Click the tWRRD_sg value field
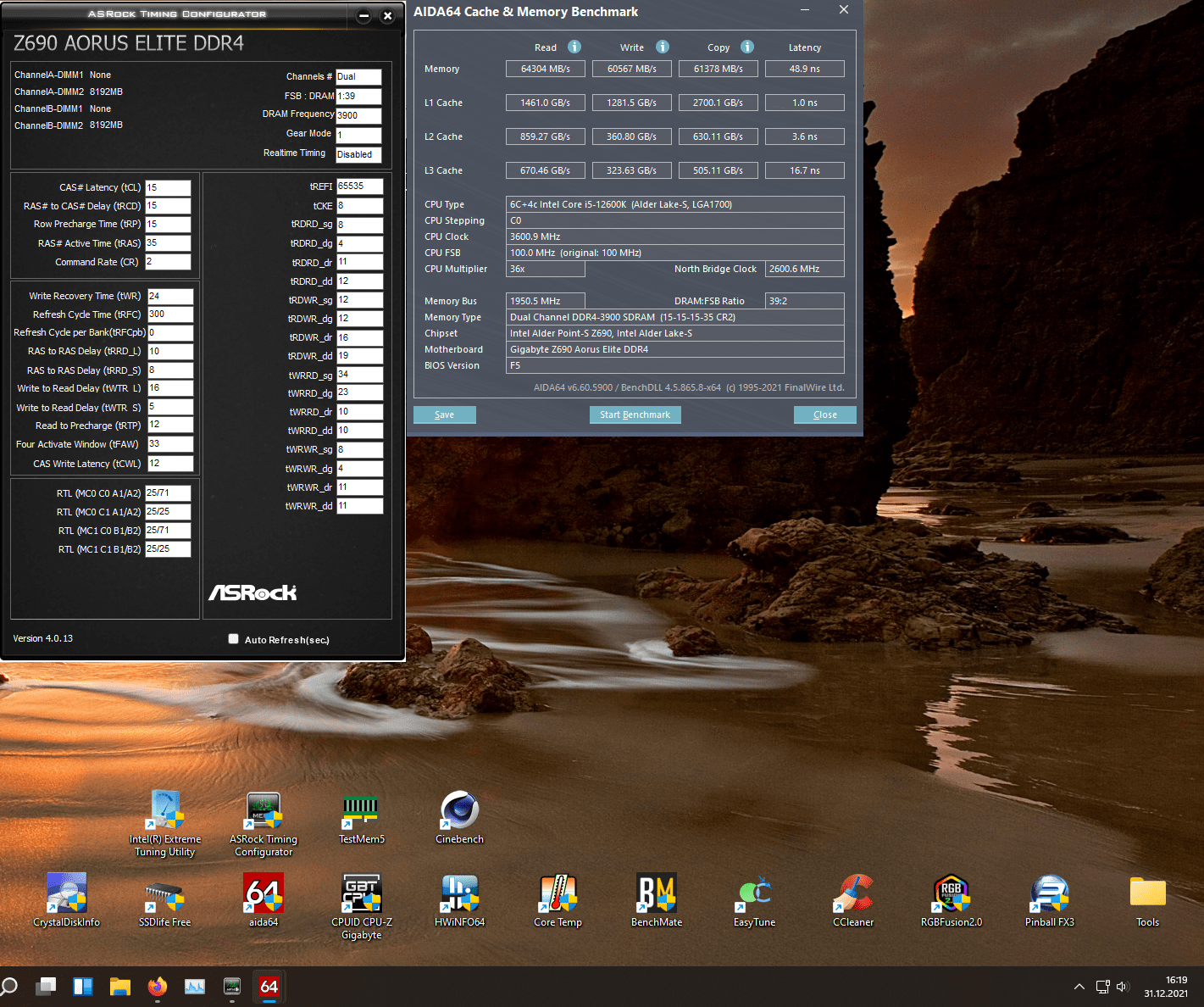 click(359, 375)
